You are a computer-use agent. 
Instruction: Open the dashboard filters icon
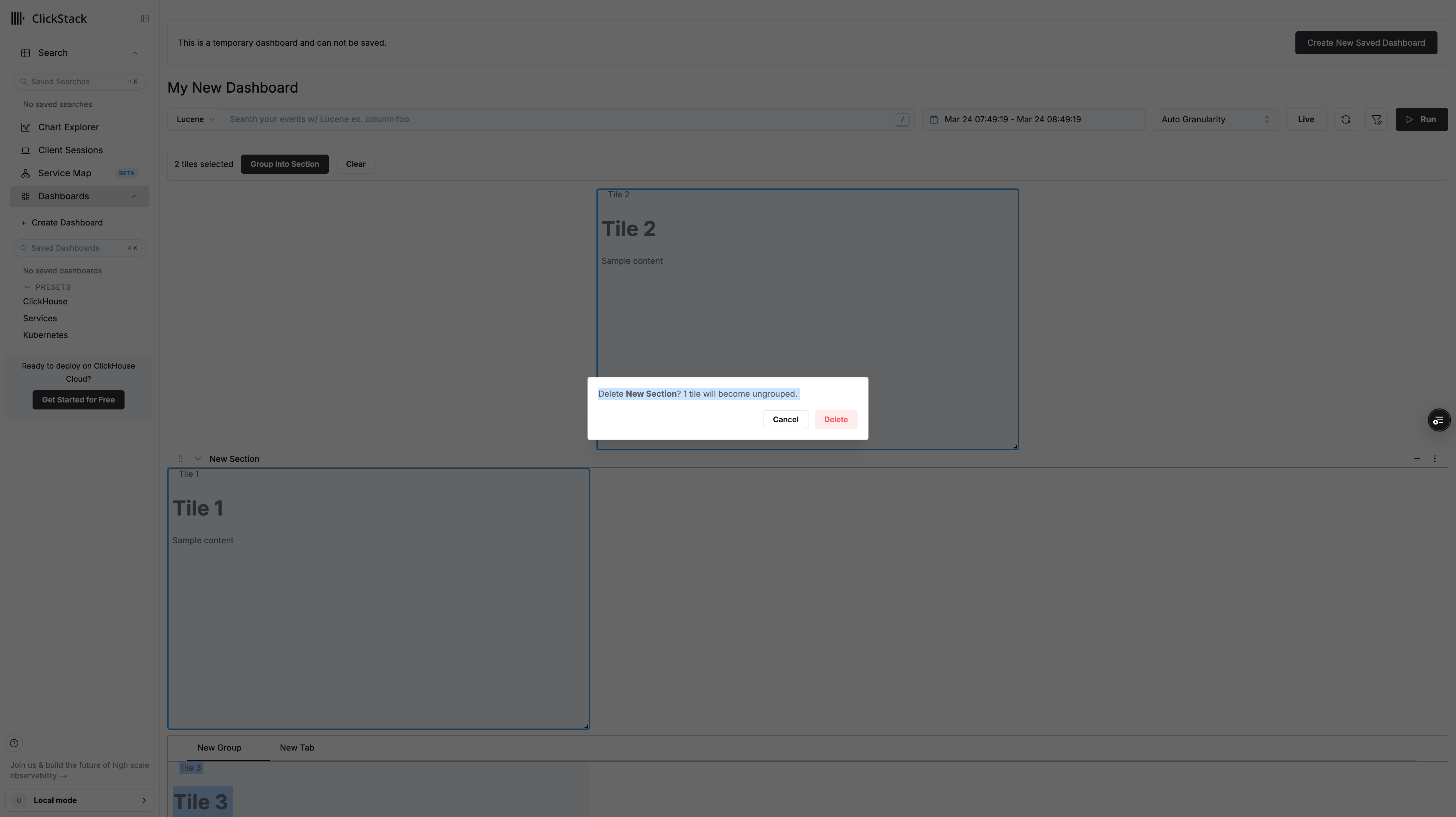coord(1376,119)
